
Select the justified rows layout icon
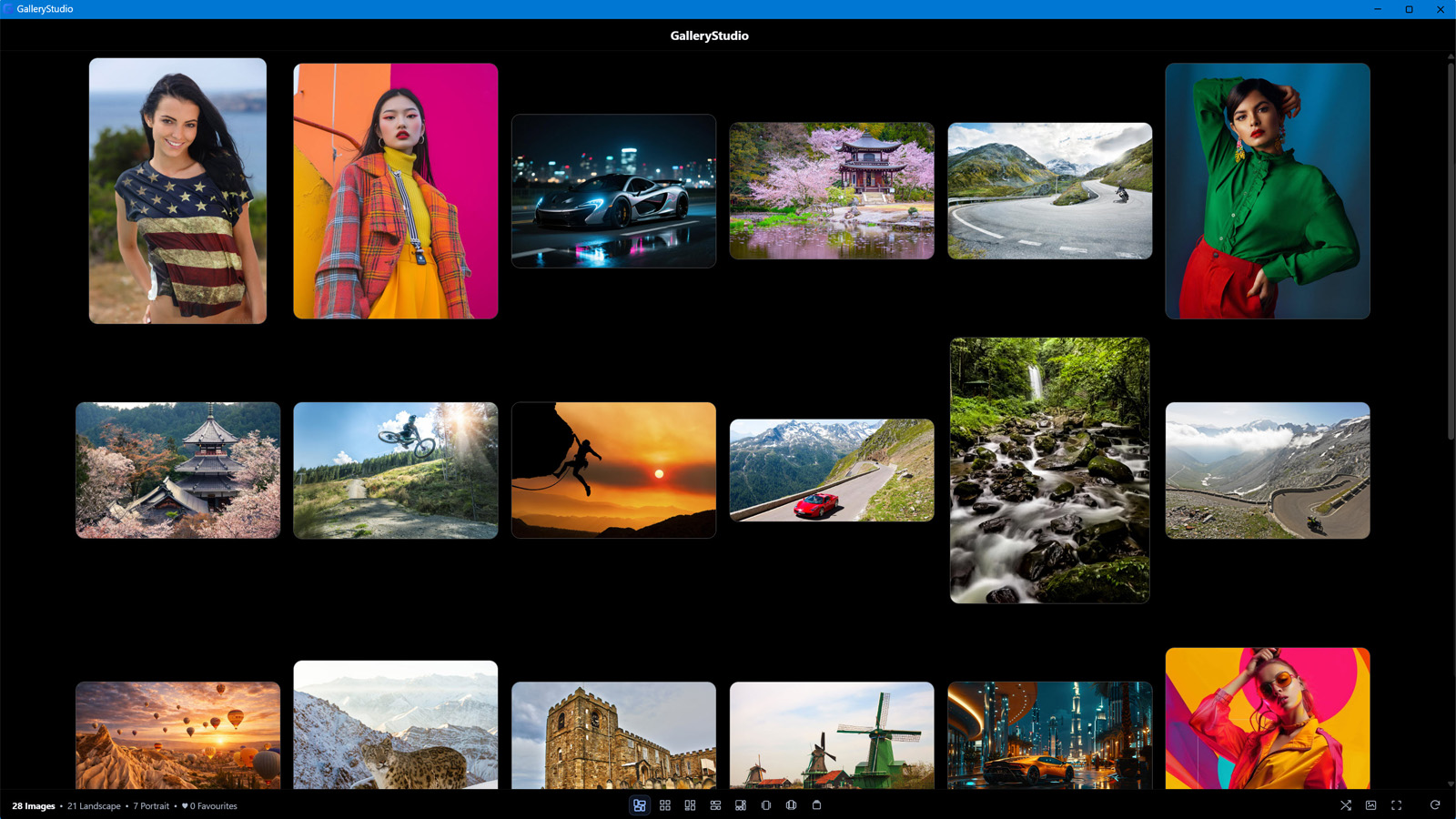pos(716,805)
